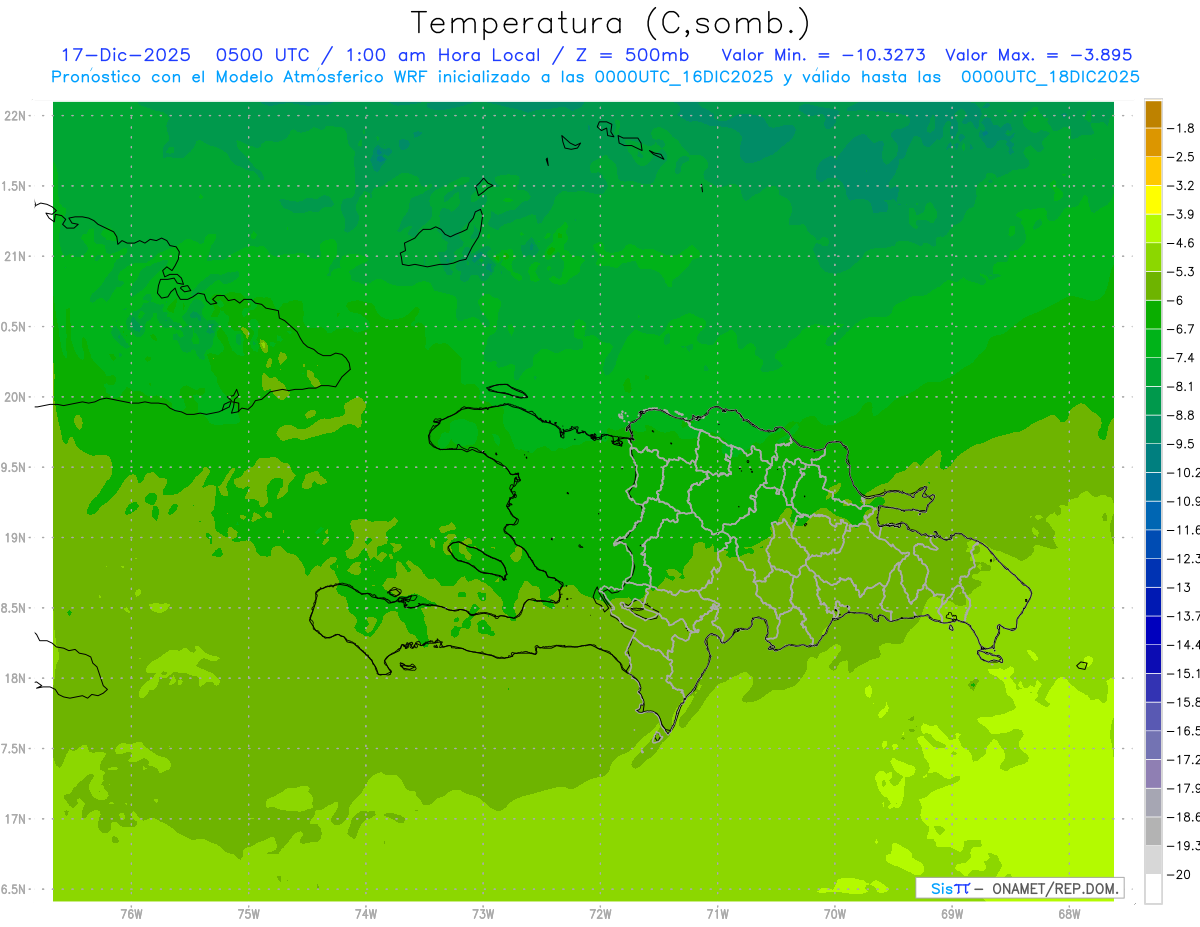1200x927 pixels.
Task: Click the -13 legend value
Action: click(x=1180, y=587)
